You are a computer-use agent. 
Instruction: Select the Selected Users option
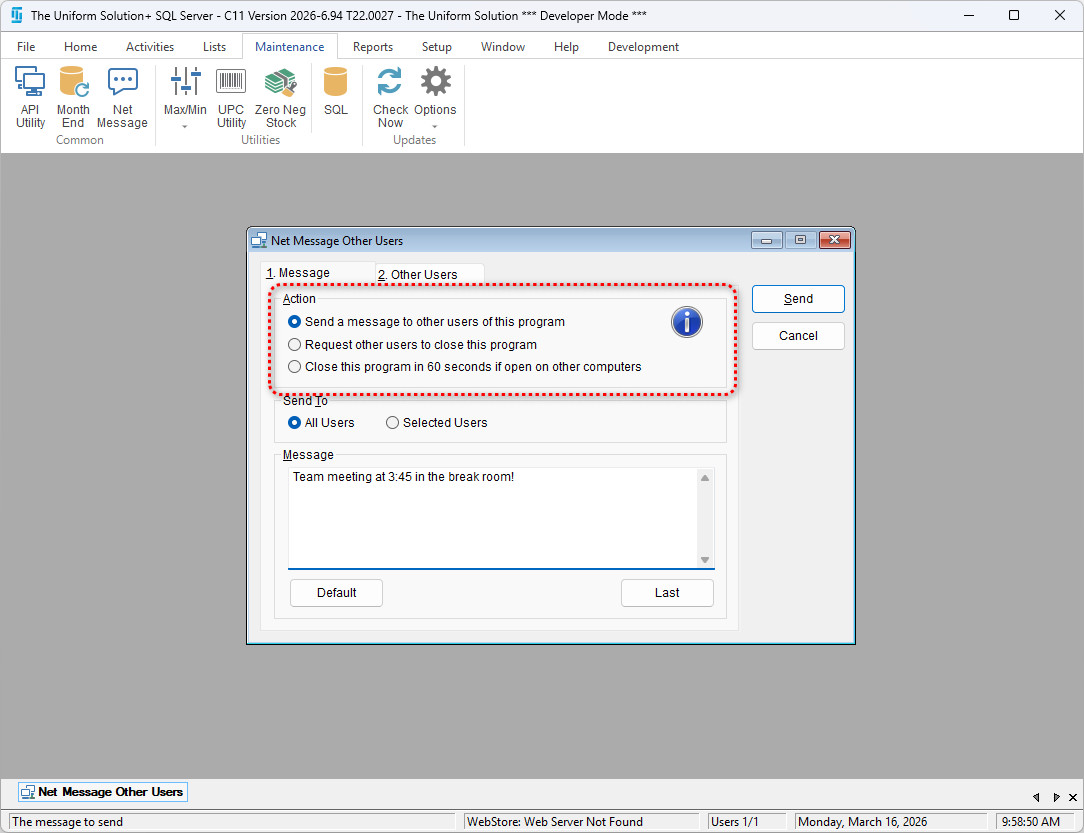click(x=393, y=423)
